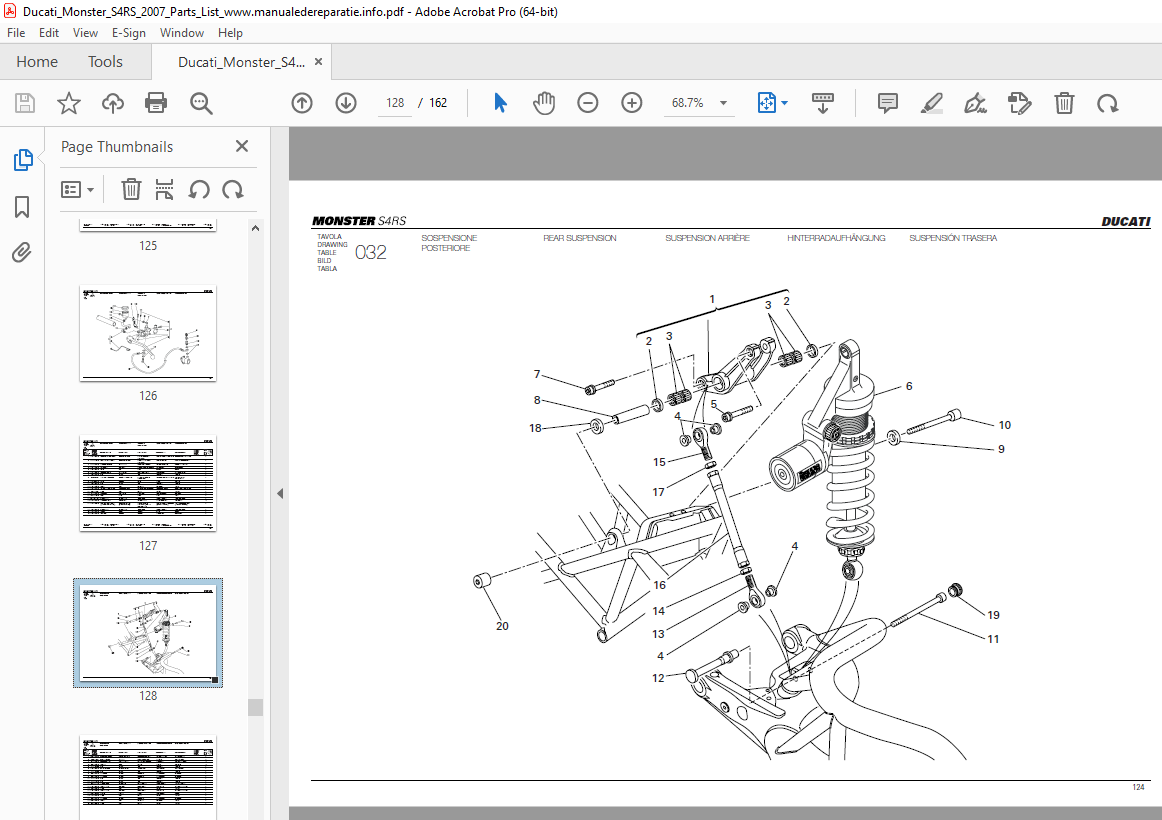1162x820 pixels.
Task: Select the Hand pan tool
Action: (544, 103)
